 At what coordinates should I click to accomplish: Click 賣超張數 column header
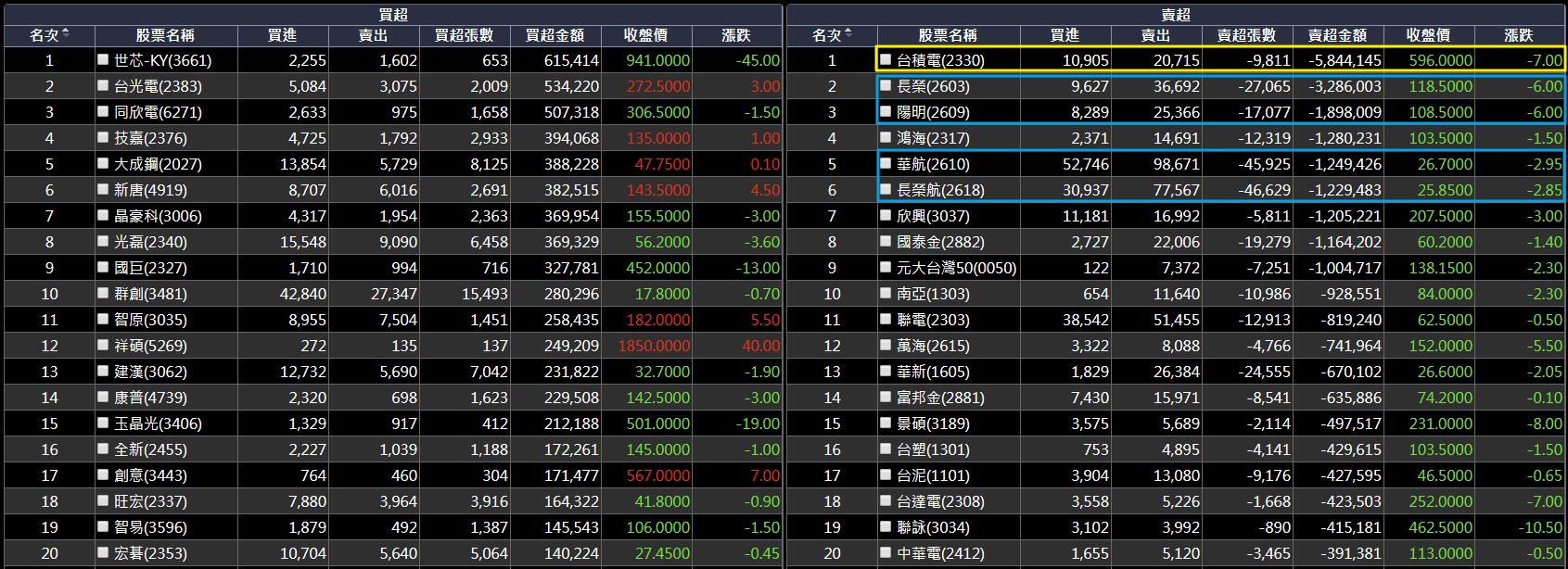pos(1246,35)
